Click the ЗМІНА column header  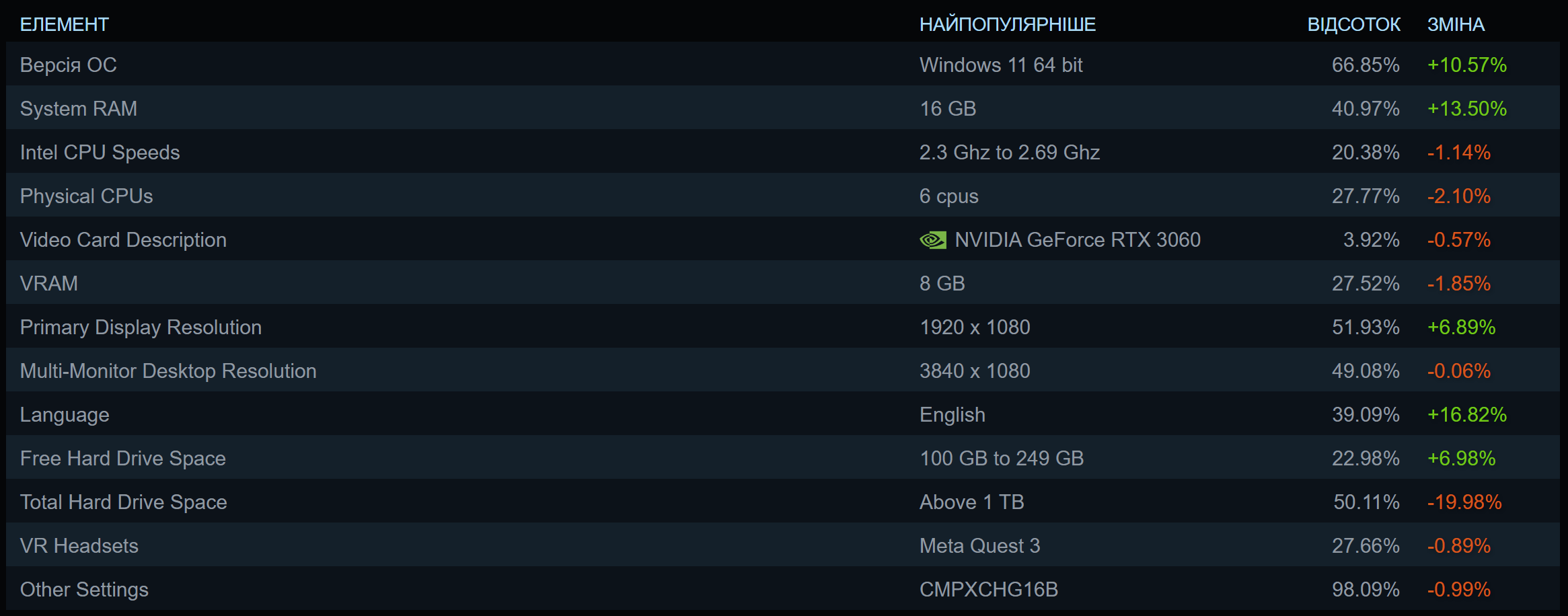tap(1456, 25)
